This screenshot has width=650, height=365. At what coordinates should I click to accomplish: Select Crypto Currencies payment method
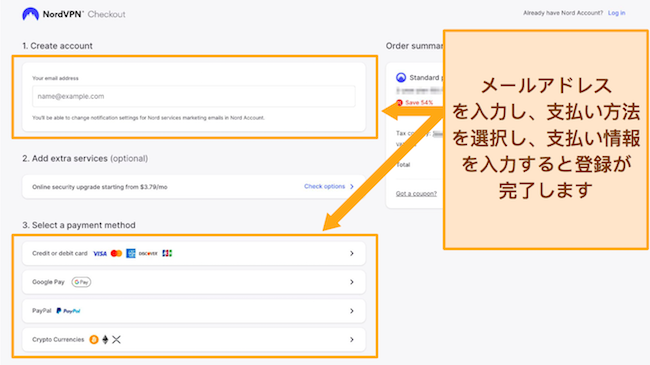[x=194, y=339]
